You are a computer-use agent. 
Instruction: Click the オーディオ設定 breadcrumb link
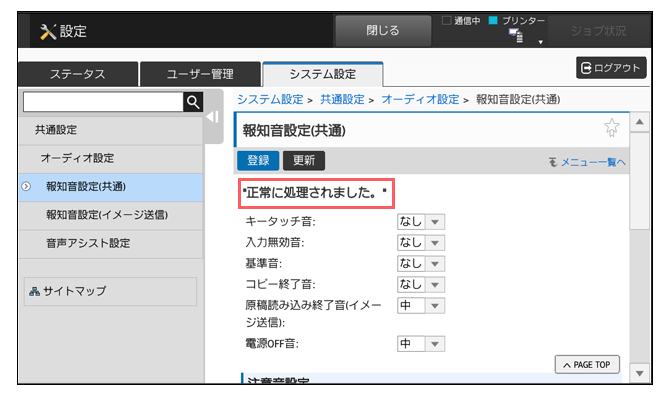pyautogui.click(x=420, y=100)
